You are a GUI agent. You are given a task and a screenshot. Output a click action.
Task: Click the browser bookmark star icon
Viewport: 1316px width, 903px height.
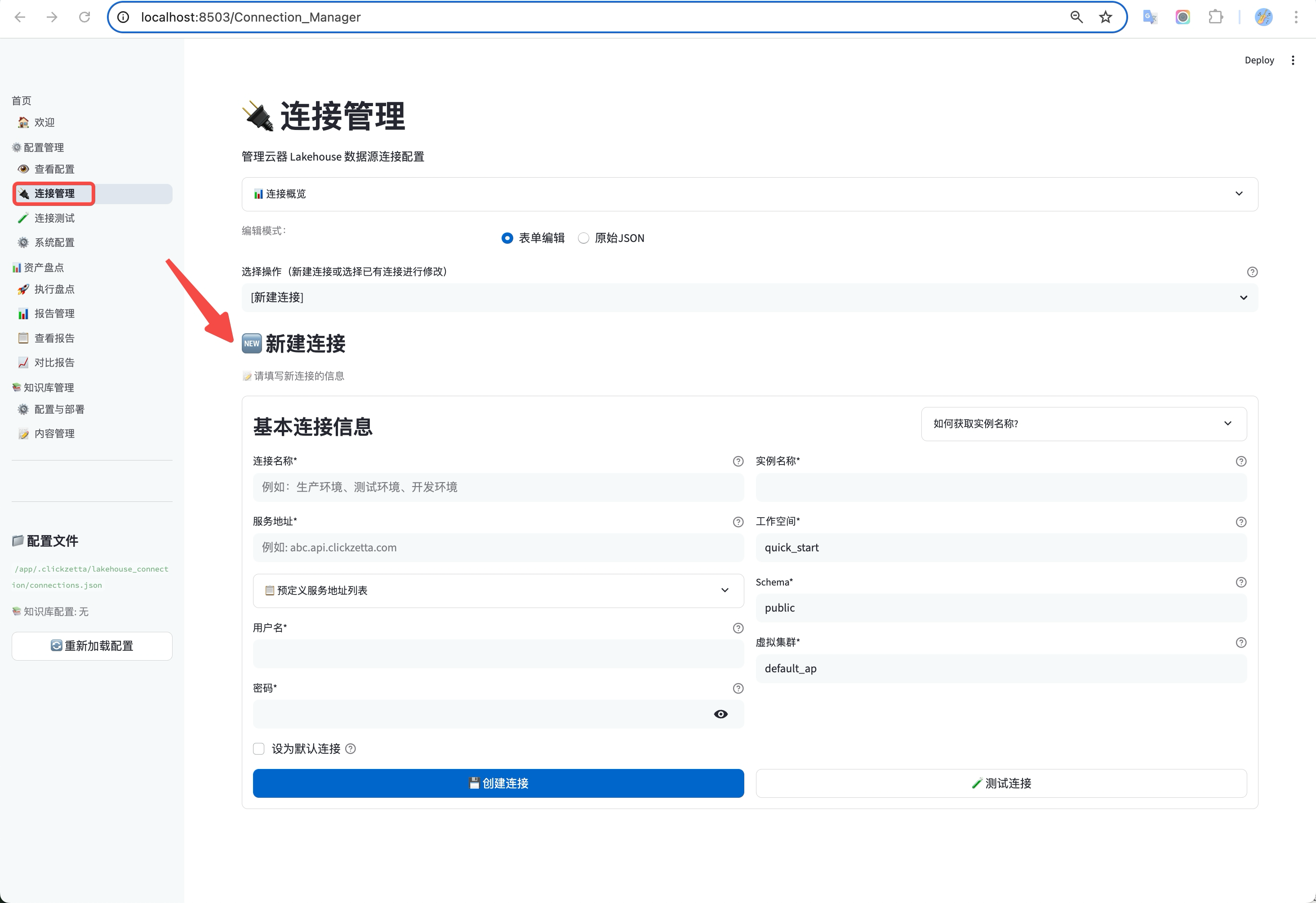[1105, 17]
